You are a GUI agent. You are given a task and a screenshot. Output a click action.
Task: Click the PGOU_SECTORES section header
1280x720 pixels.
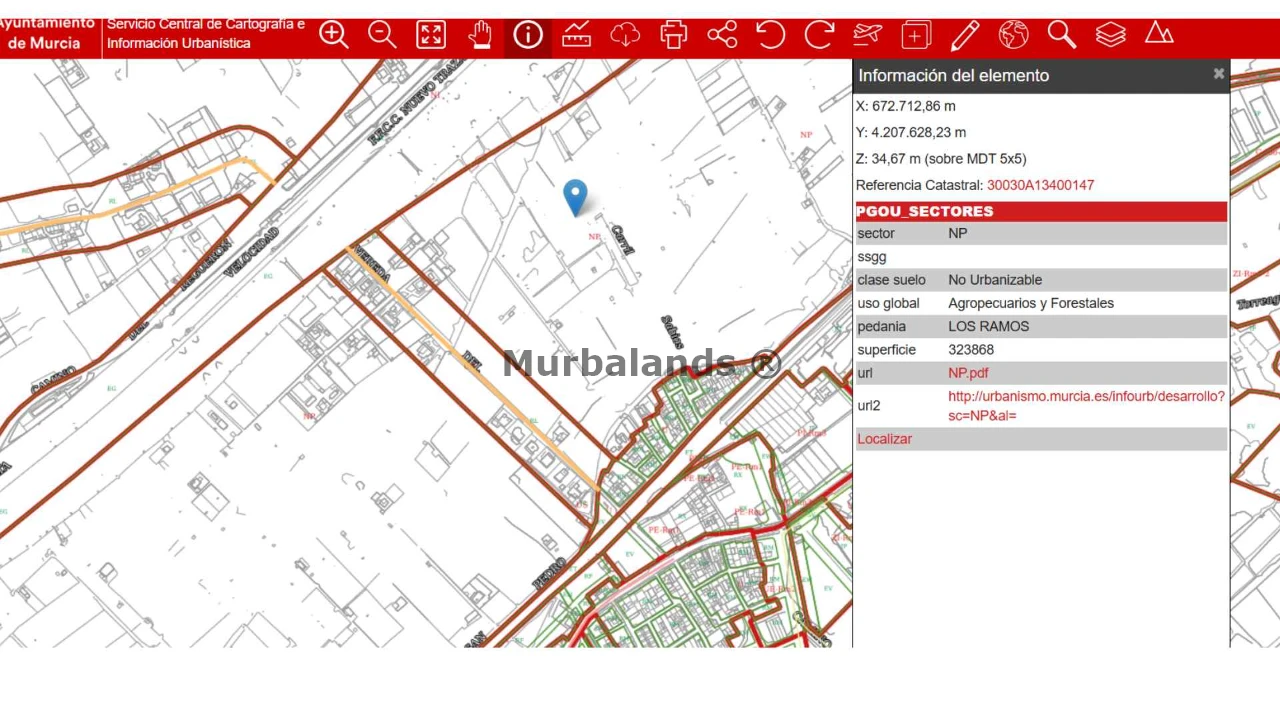(1041, 211)
